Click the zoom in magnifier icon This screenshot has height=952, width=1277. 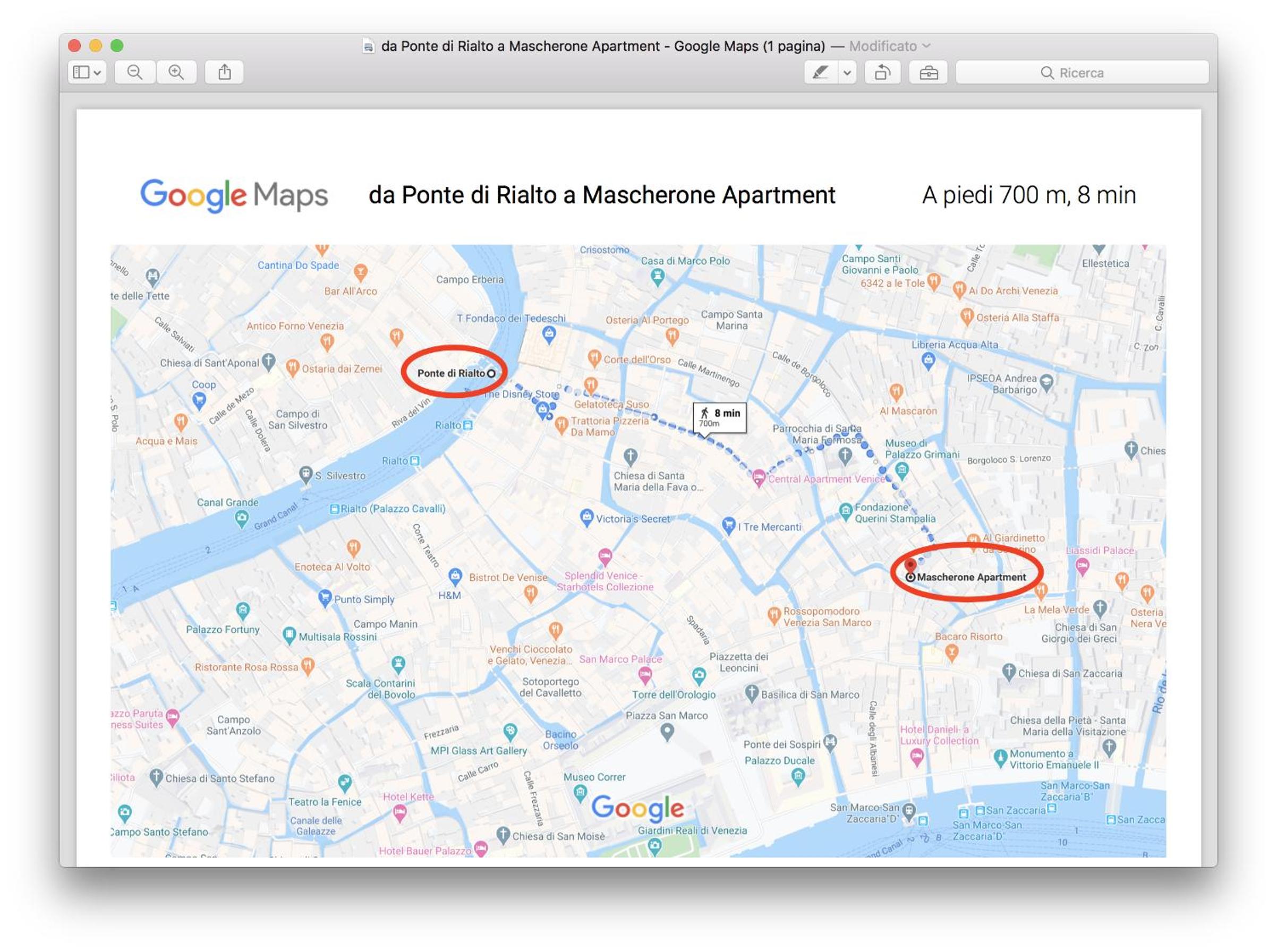176,73
